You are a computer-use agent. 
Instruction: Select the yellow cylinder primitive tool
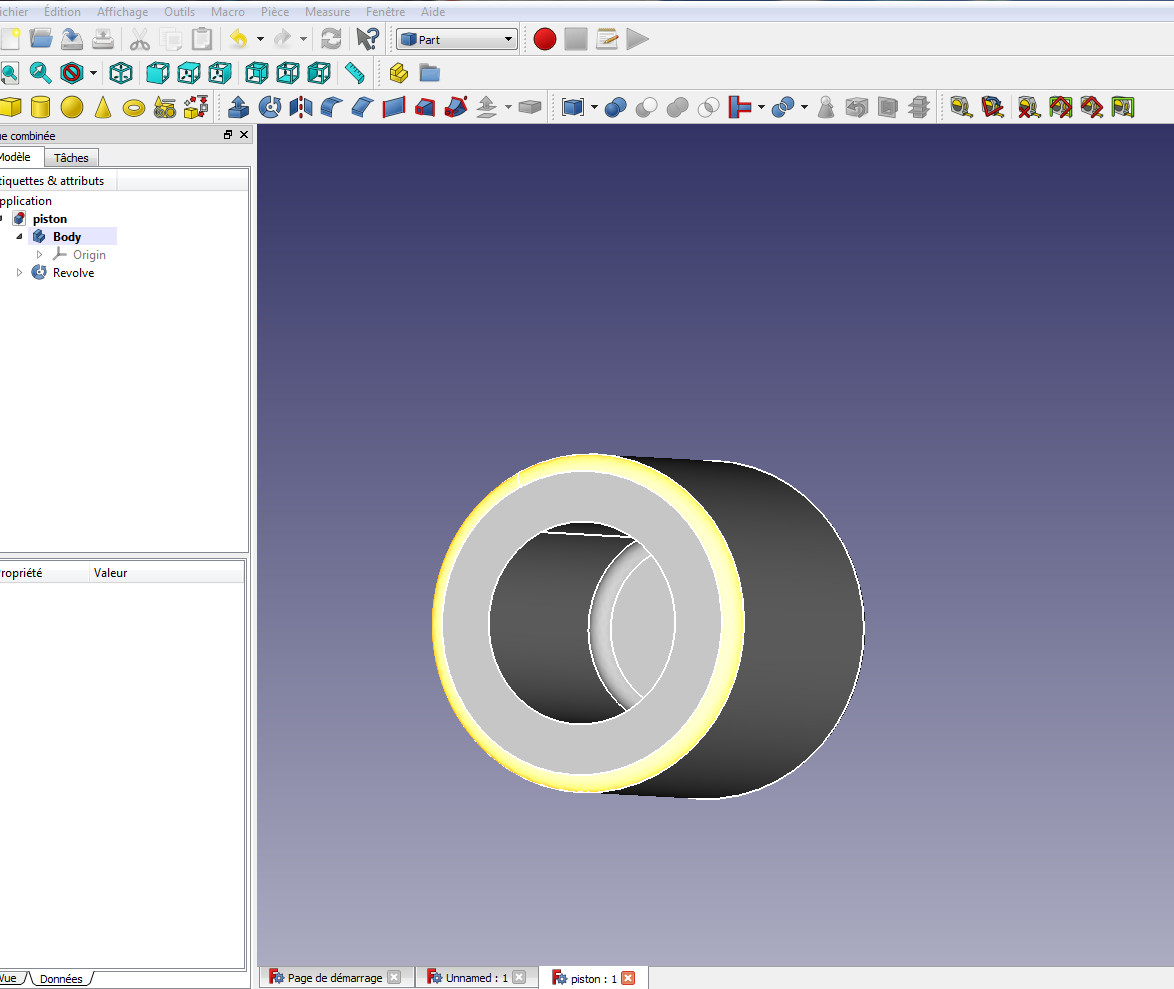tap(40, 107)
